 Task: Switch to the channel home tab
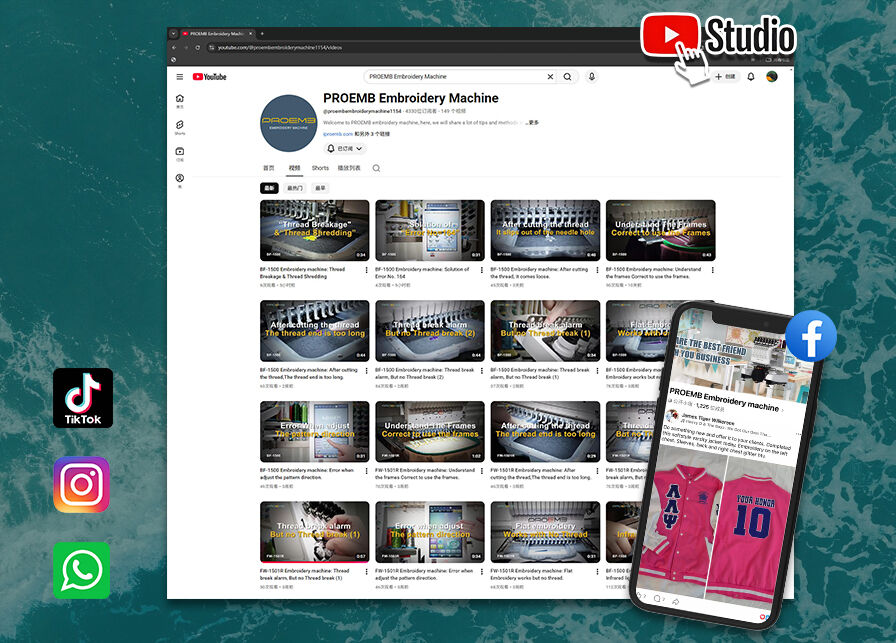[268, 168]
